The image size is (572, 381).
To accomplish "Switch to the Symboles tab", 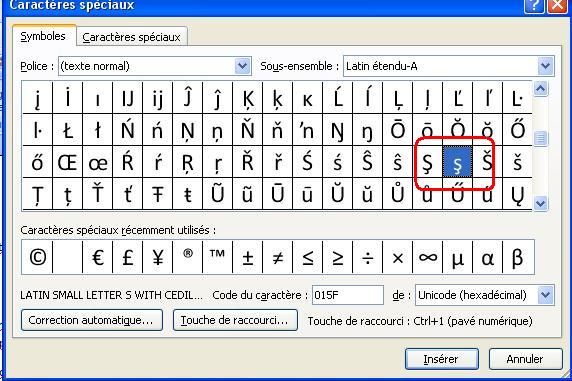I will (43, 36).
